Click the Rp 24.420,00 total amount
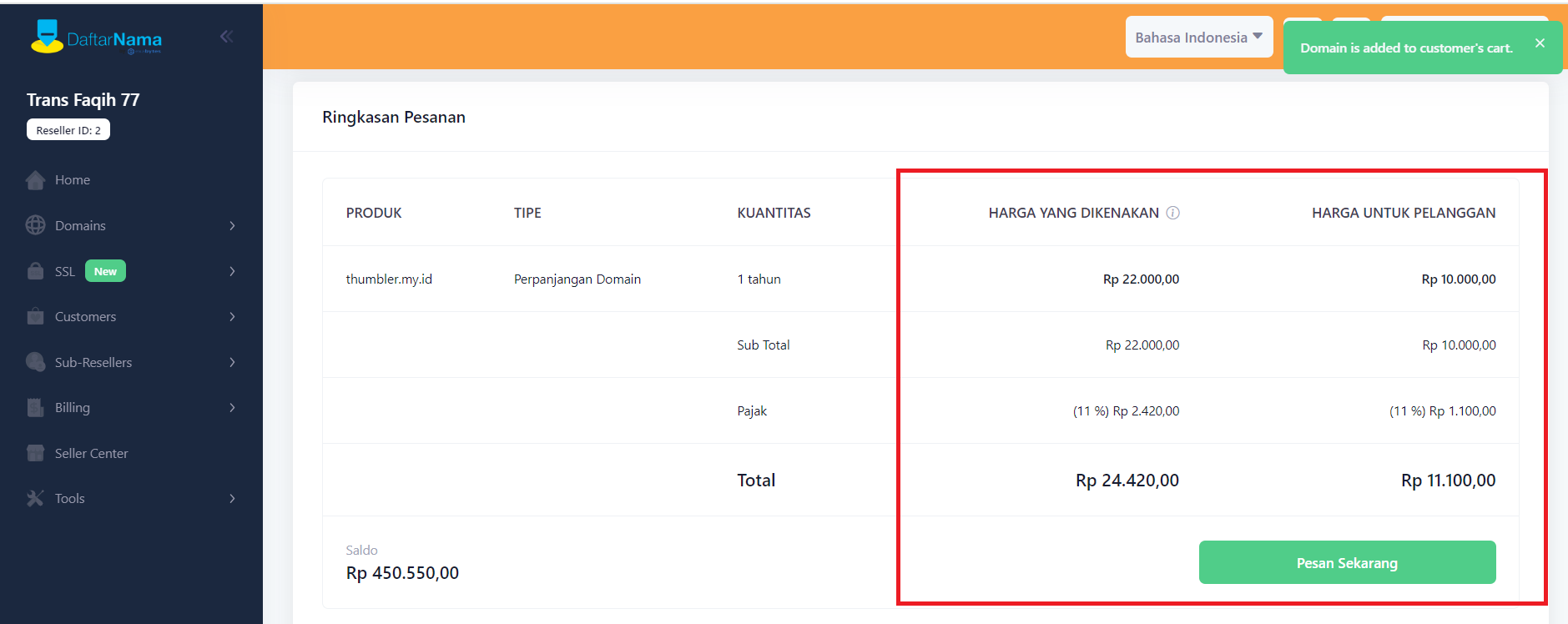This screenshot has width=1568, height=624. 1127,481
